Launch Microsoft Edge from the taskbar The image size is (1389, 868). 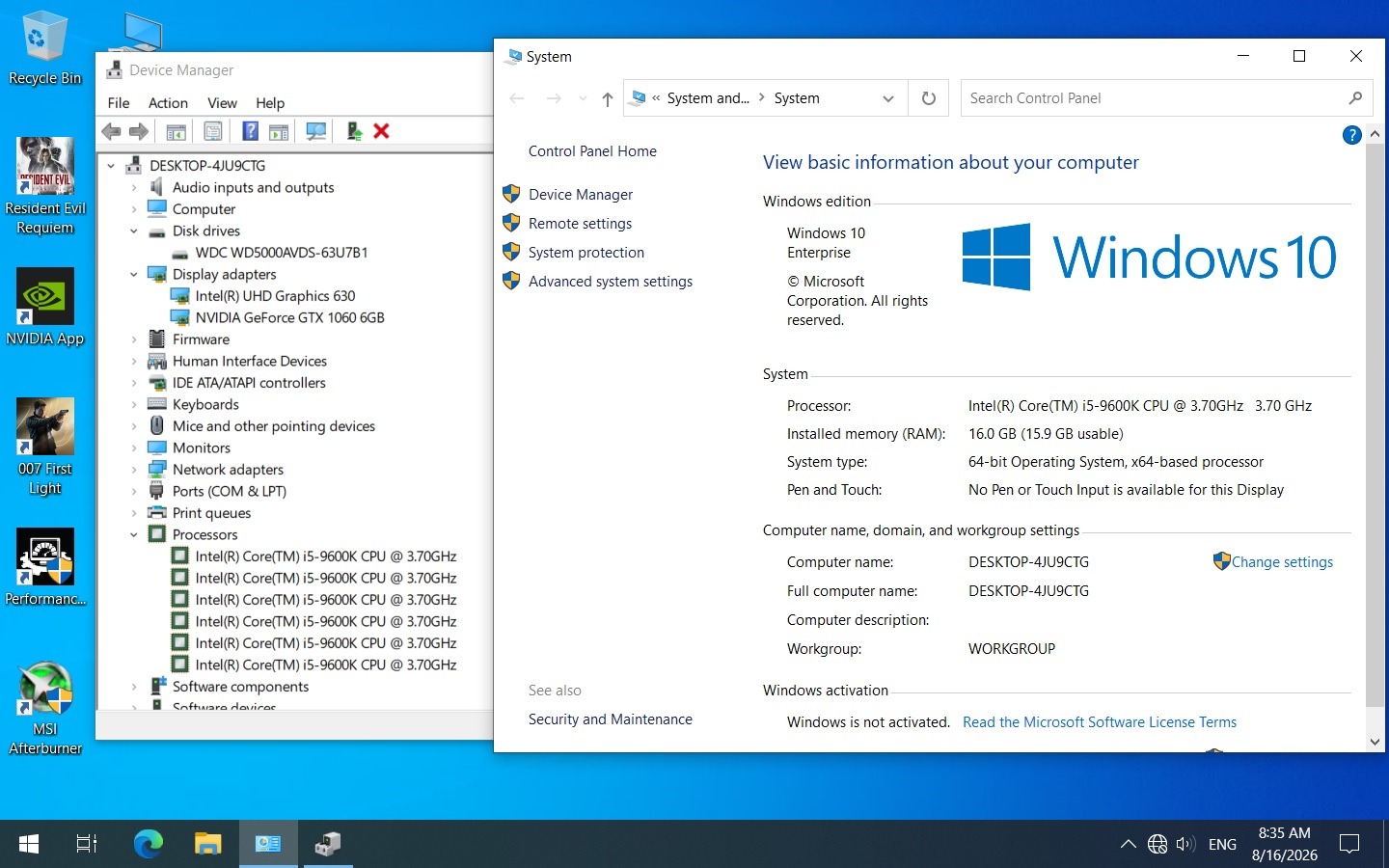[x=148, y=844]
